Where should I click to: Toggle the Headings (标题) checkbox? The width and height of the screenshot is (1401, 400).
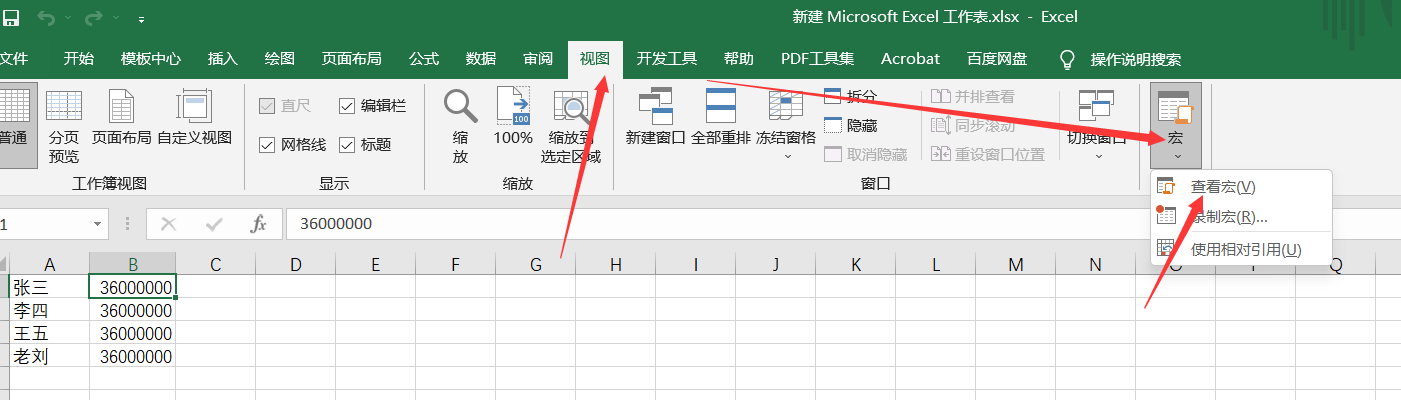pyautogui.click(x=348, y=145)
